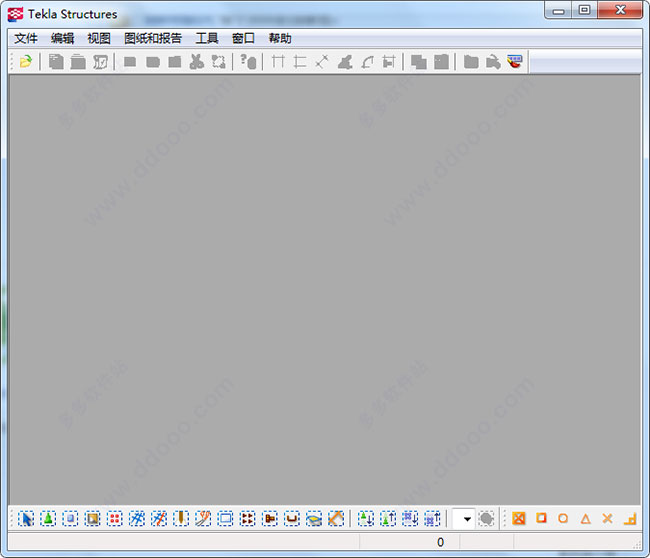
Task: Click the colorful palette icon in the top toolbar
Action: tap(514, 62)
